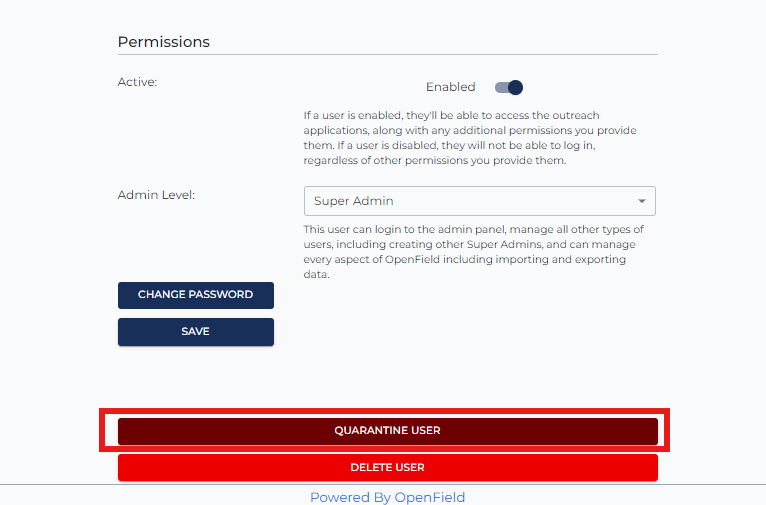Click the Admin Level dropdown arrow
766x505 pixels.
click(x=641, y=201)
